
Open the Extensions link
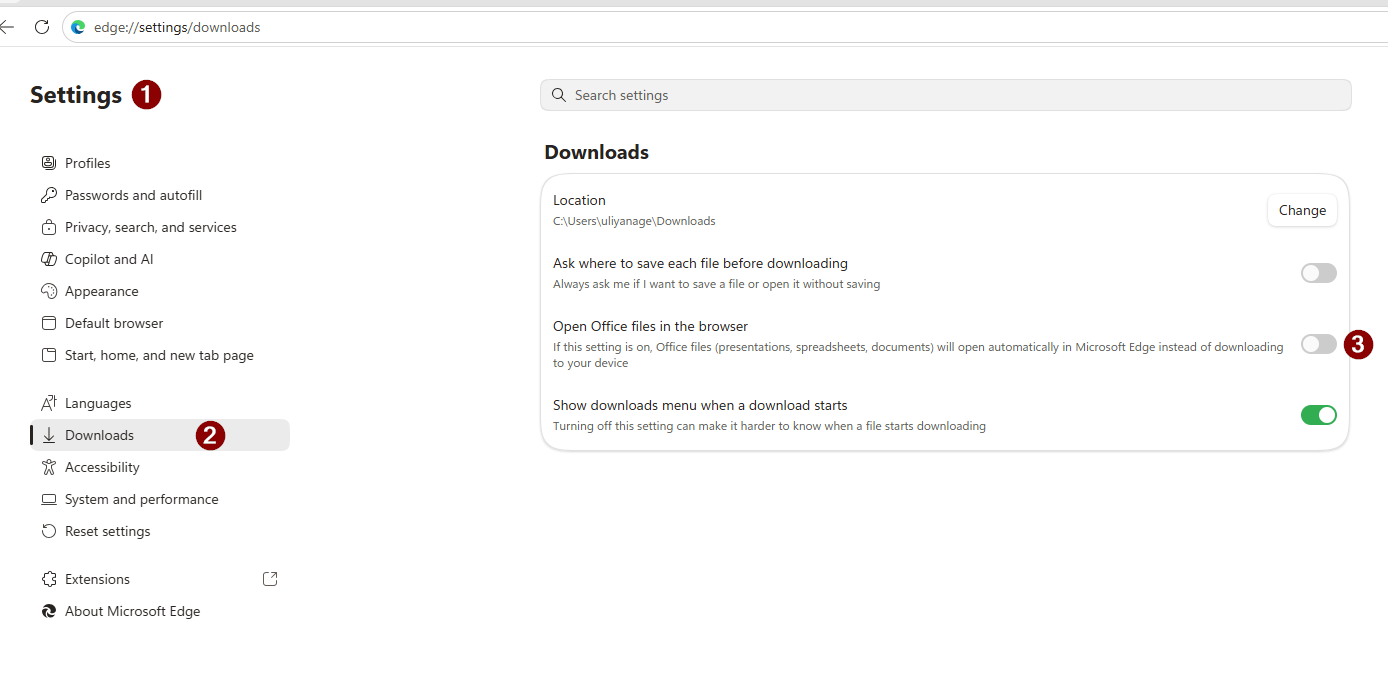(160, 579)
